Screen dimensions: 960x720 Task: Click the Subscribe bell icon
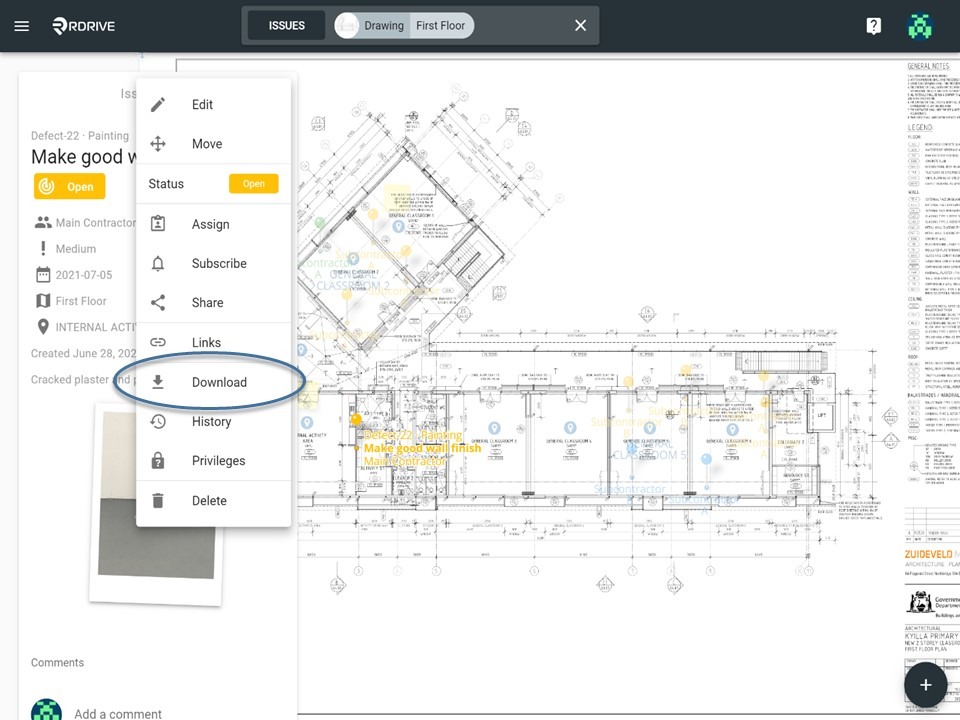158,263
